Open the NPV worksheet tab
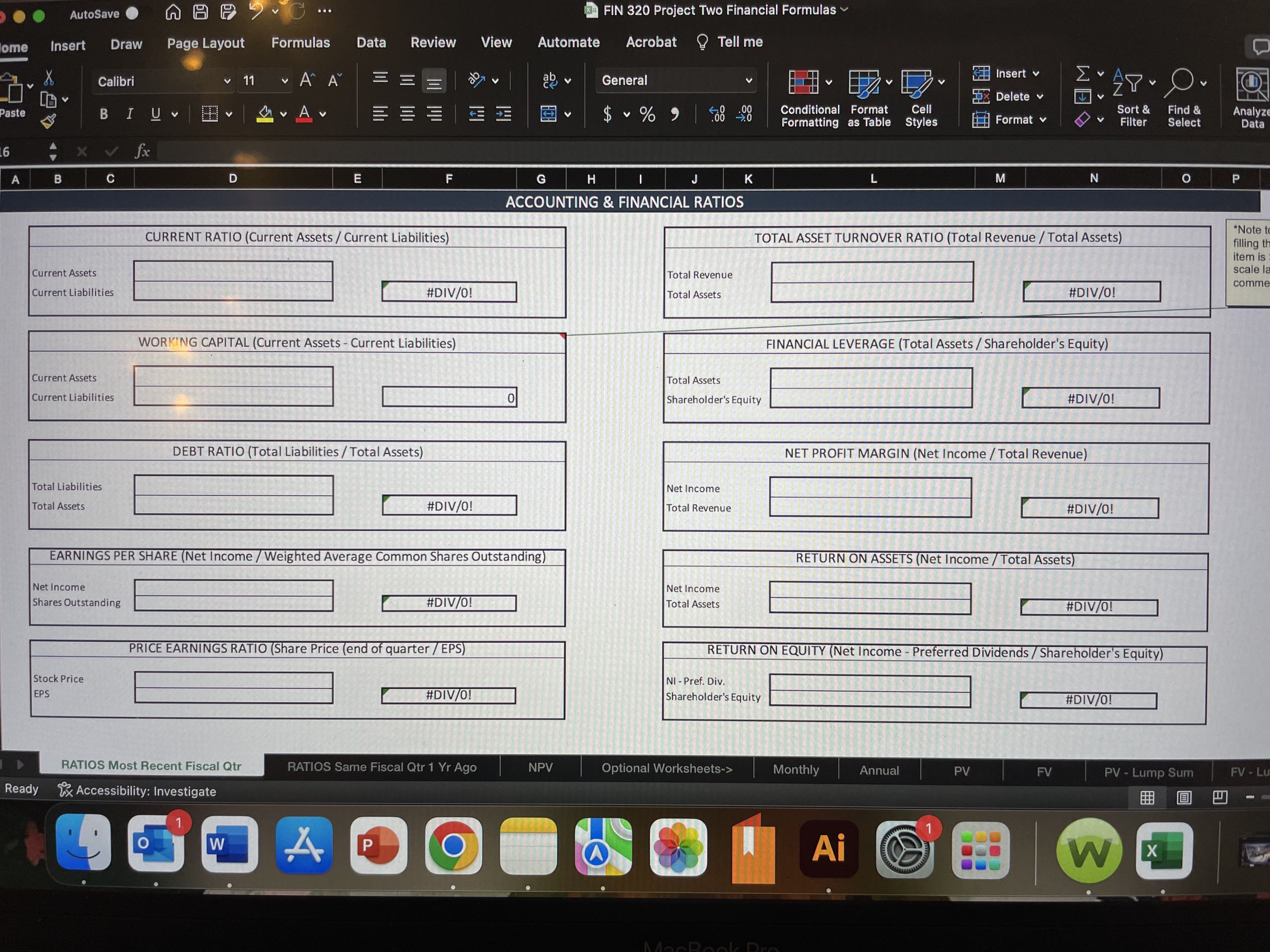Screen dimensions: 1270x952 pos(540,768)
